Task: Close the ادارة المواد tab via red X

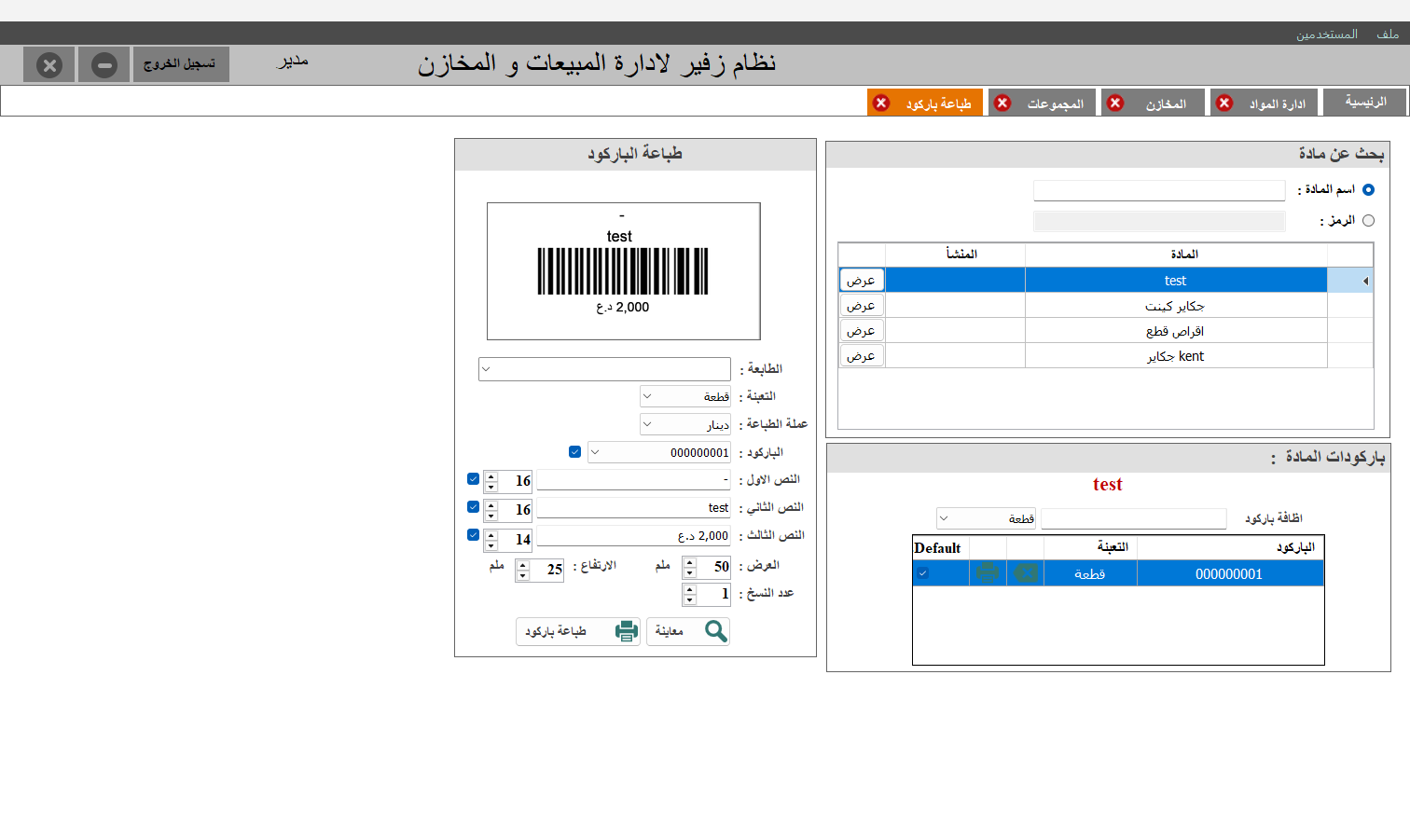Action: [x=1224, y=103]
